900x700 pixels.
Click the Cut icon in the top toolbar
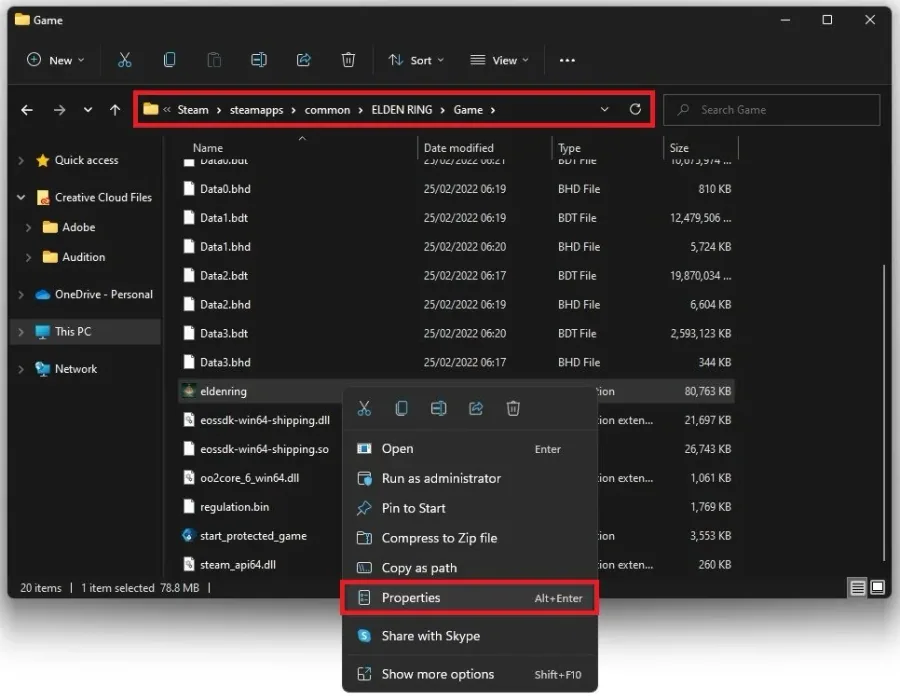[125, 60]
